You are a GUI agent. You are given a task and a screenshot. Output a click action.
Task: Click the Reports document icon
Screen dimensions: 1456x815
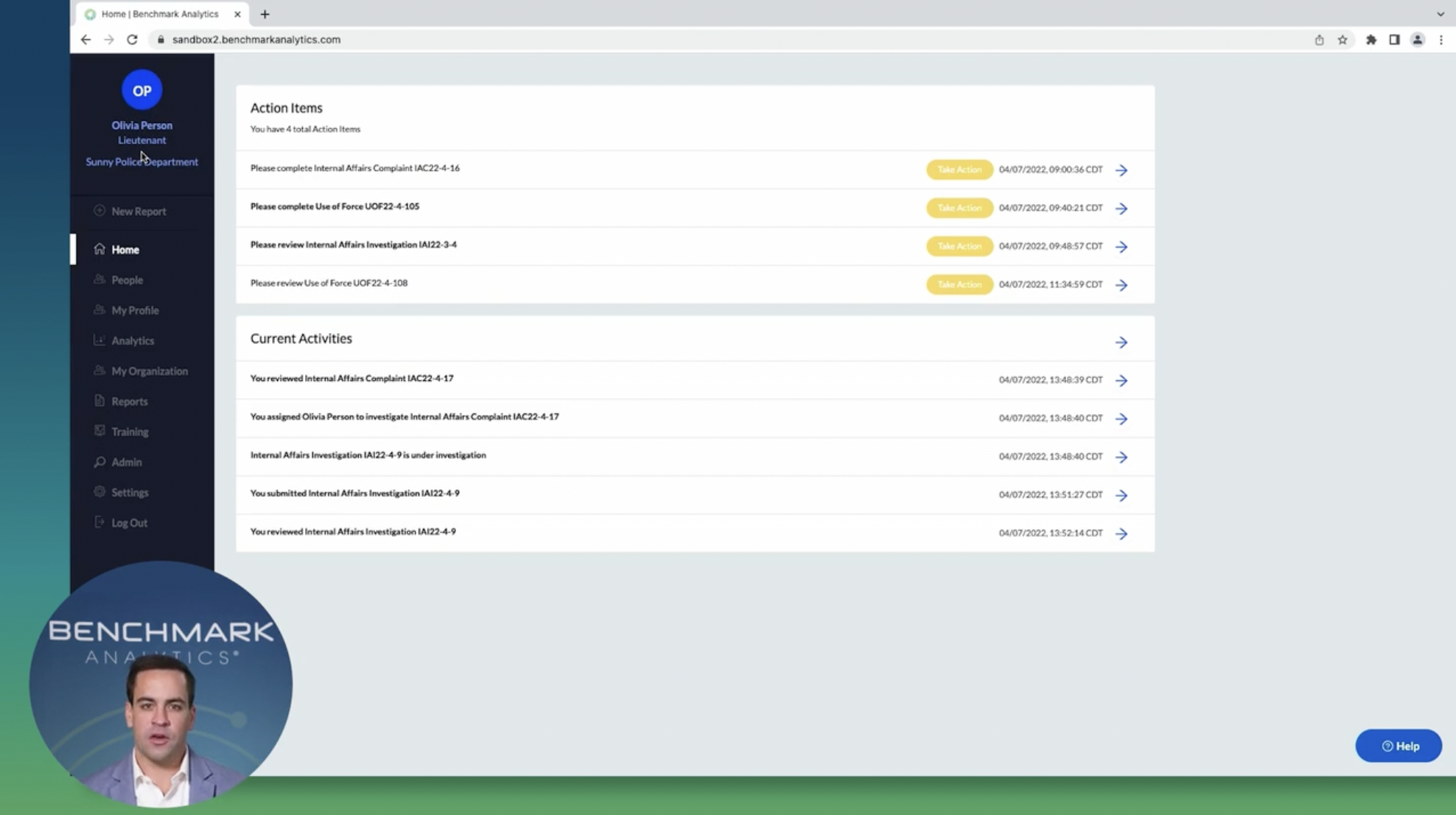(x=99, y=401)
